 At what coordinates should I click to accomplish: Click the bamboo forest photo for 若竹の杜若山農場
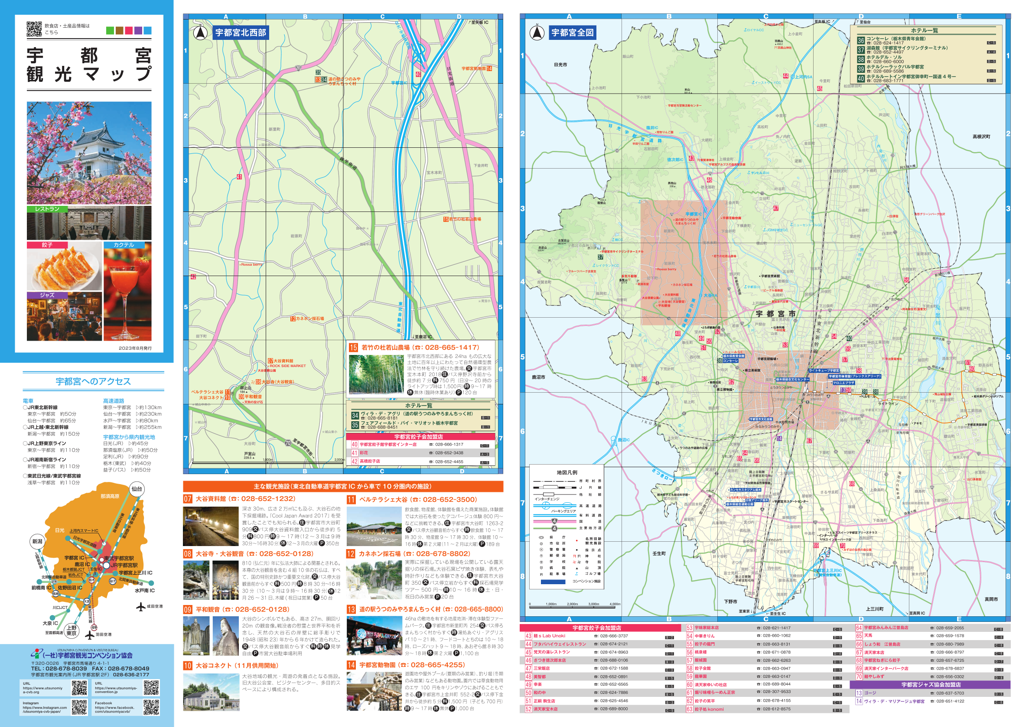click(376, 374)
